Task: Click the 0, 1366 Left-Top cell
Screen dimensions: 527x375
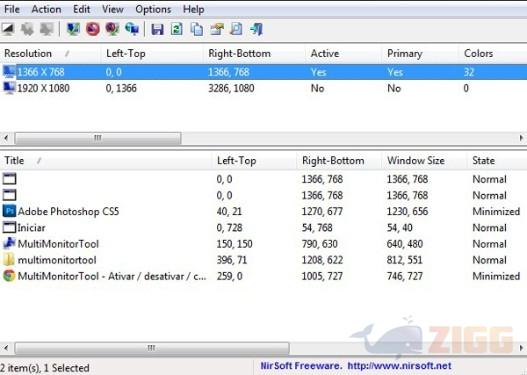Action: [x=121, y=88]
